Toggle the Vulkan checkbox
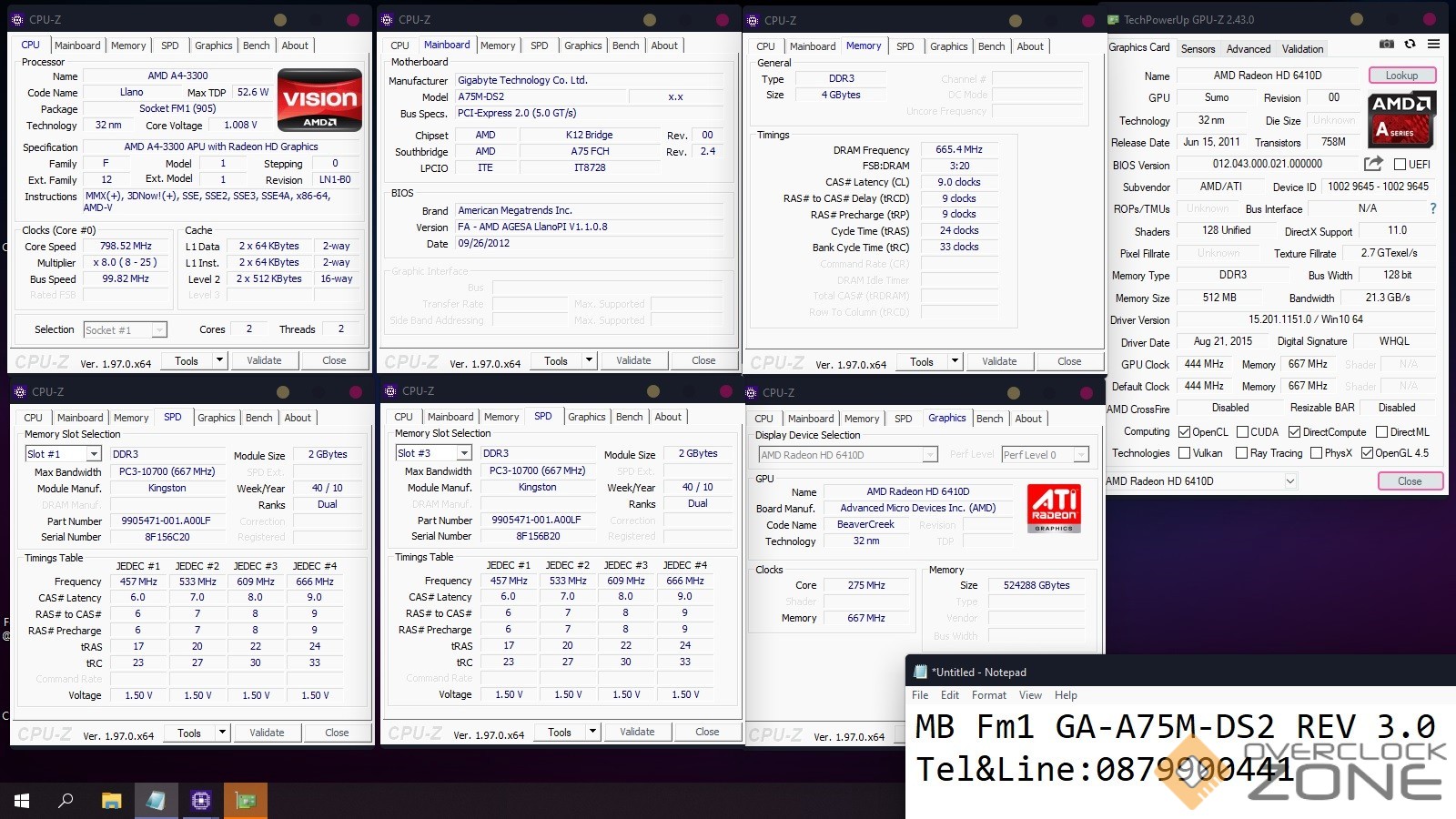Image resolution: width=1456 pixels, height=819 pixels. [x=1185, y=452]
